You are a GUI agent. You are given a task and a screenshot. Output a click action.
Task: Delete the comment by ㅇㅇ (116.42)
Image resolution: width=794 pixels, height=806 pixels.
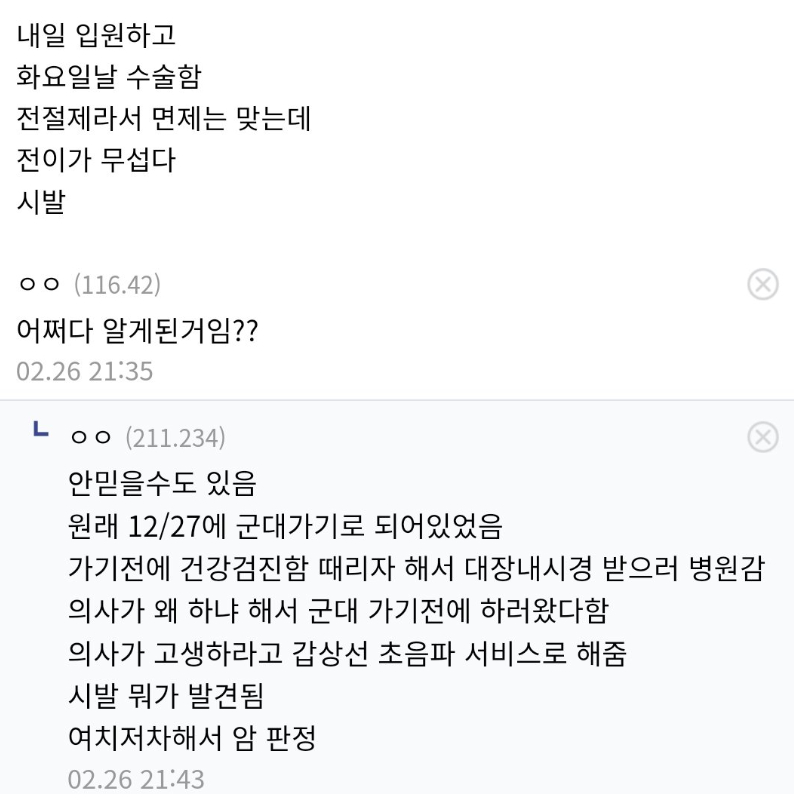764,285
